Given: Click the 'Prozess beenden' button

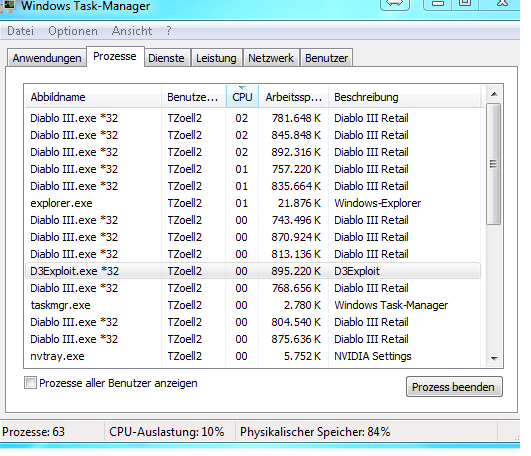Looking at the screenshot, I should tap(454, 387).
